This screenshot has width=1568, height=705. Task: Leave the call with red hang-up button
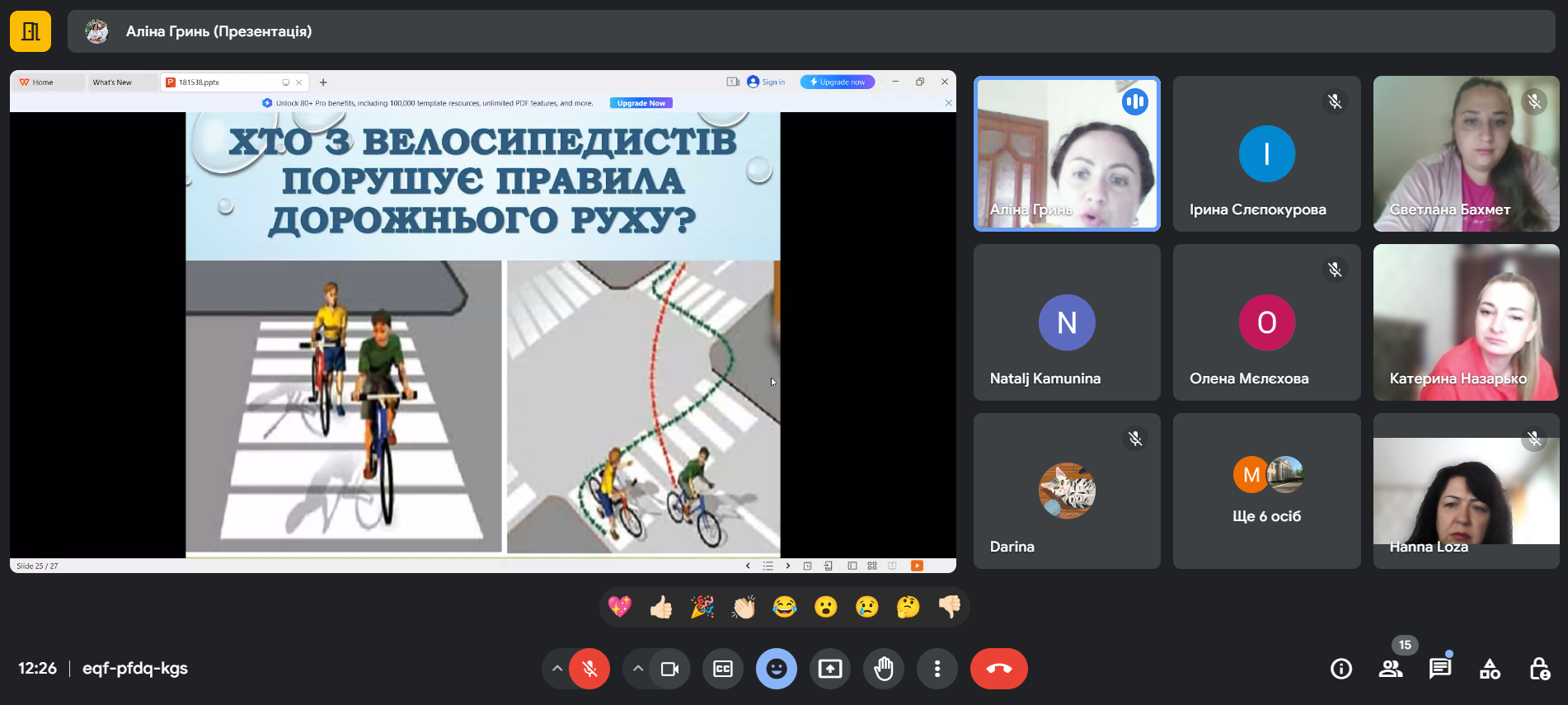coord(998,669)
